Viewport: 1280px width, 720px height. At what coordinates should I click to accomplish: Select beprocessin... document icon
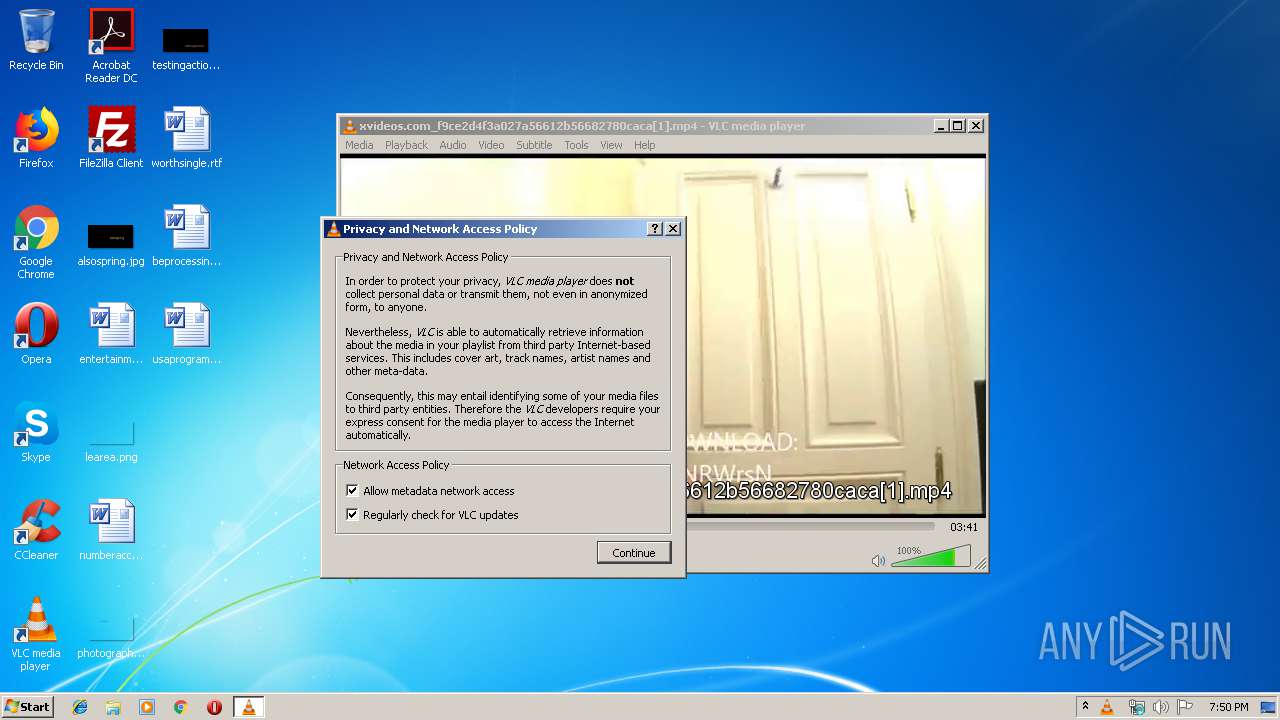186,236
